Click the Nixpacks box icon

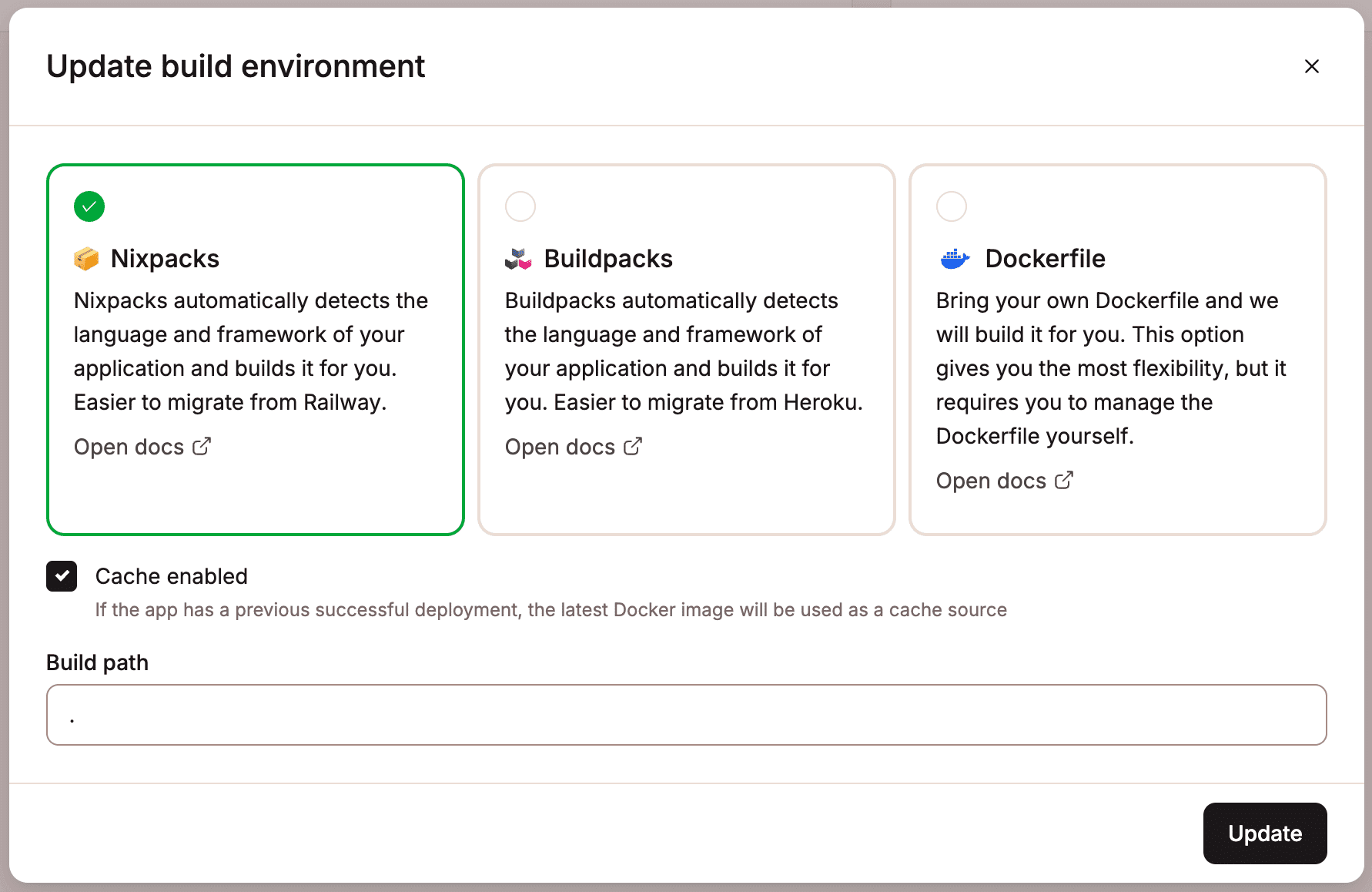pyautogui.click(x=86, y=259)
